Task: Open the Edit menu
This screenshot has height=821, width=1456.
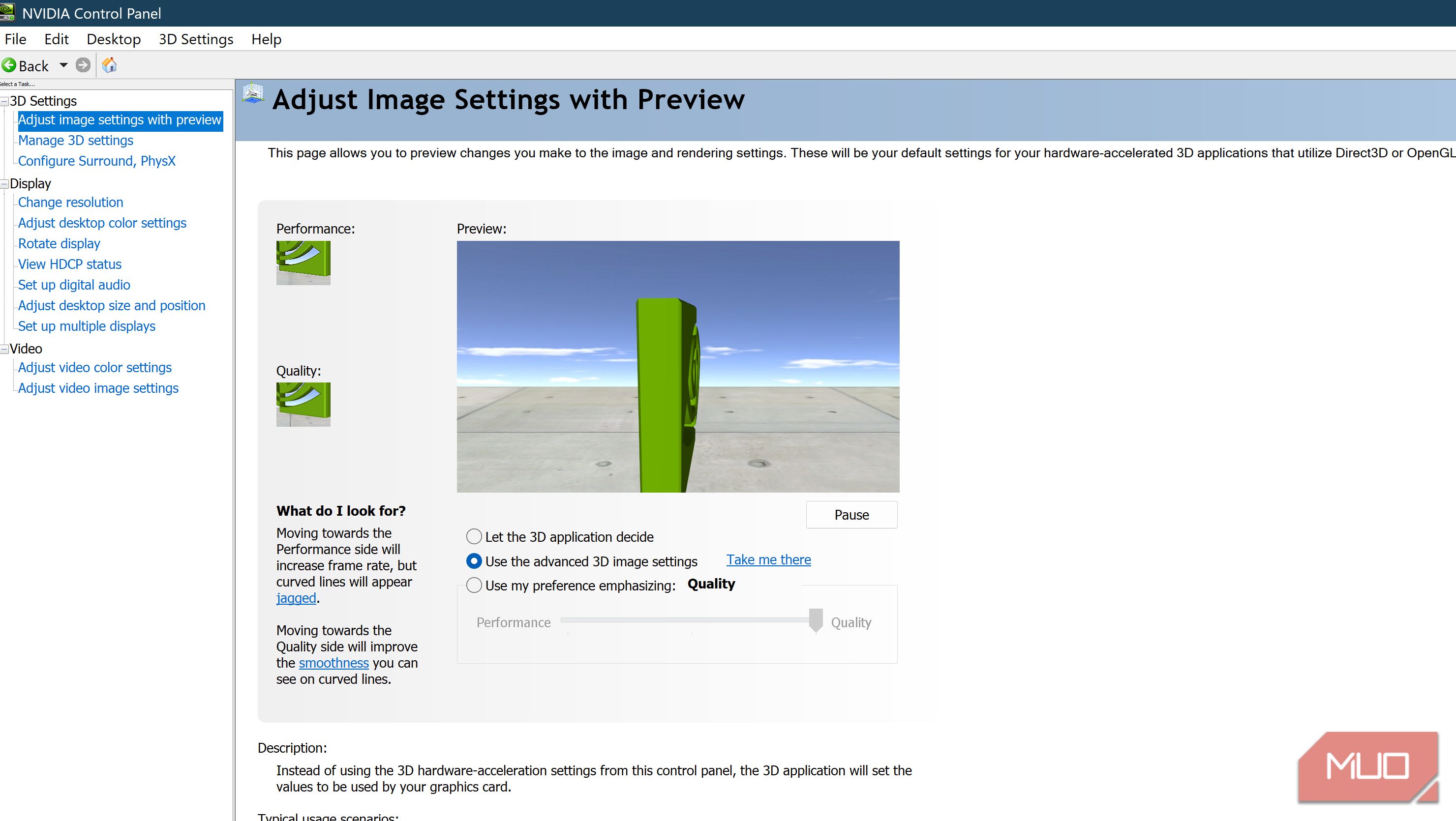Action: [57, 39]
